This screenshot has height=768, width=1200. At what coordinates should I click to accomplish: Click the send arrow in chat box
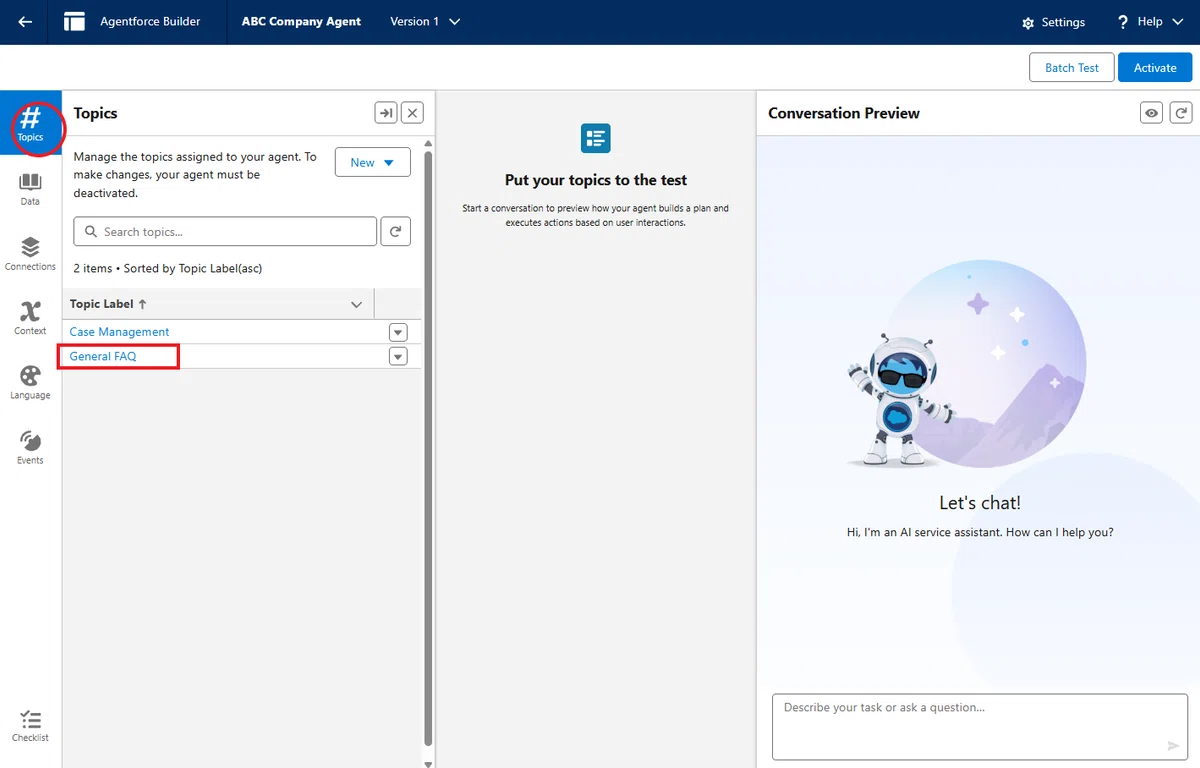tap(1173, 746)
